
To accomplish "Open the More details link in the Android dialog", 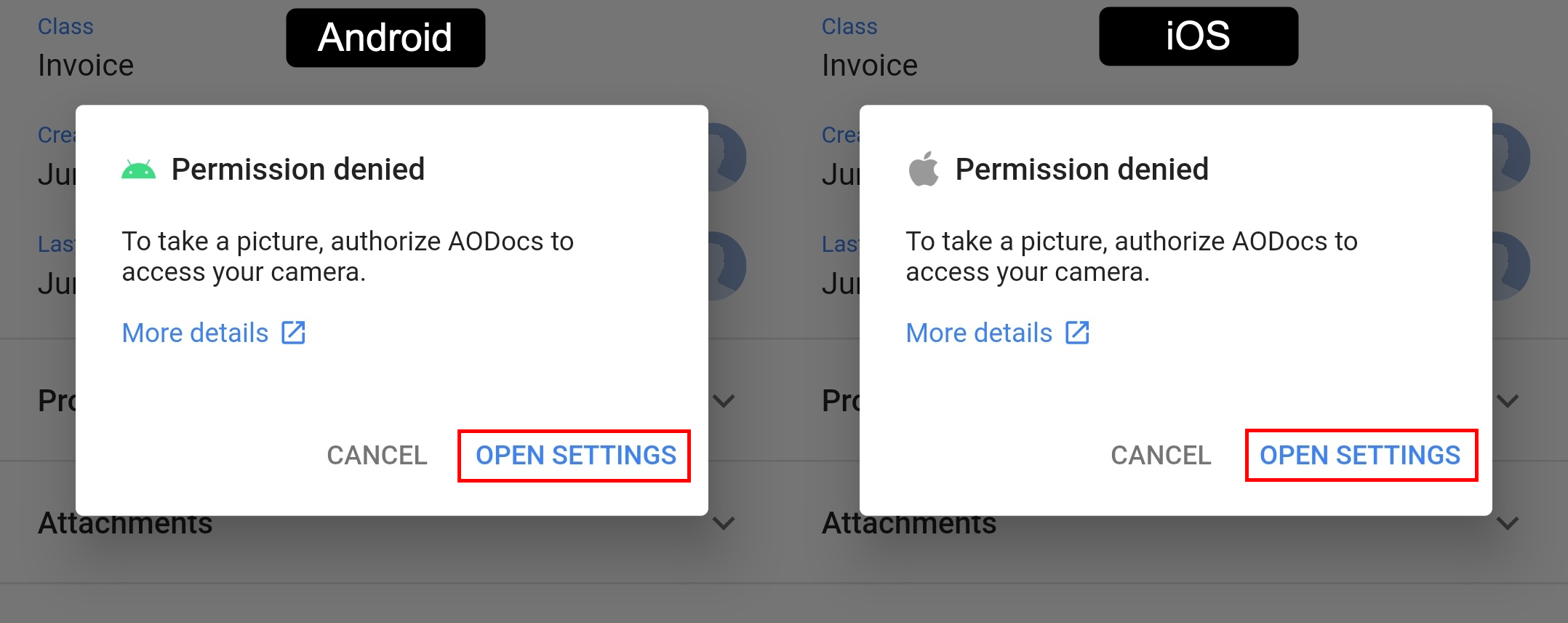I will pos(195,332).
